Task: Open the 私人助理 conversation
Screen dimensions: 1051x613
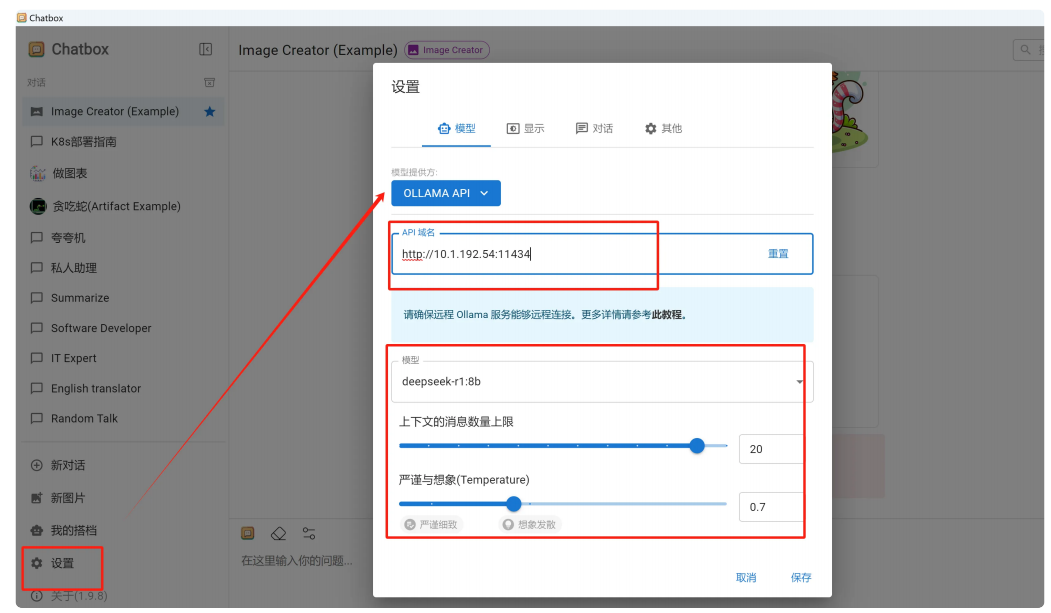Action: (x=123, y=268)
